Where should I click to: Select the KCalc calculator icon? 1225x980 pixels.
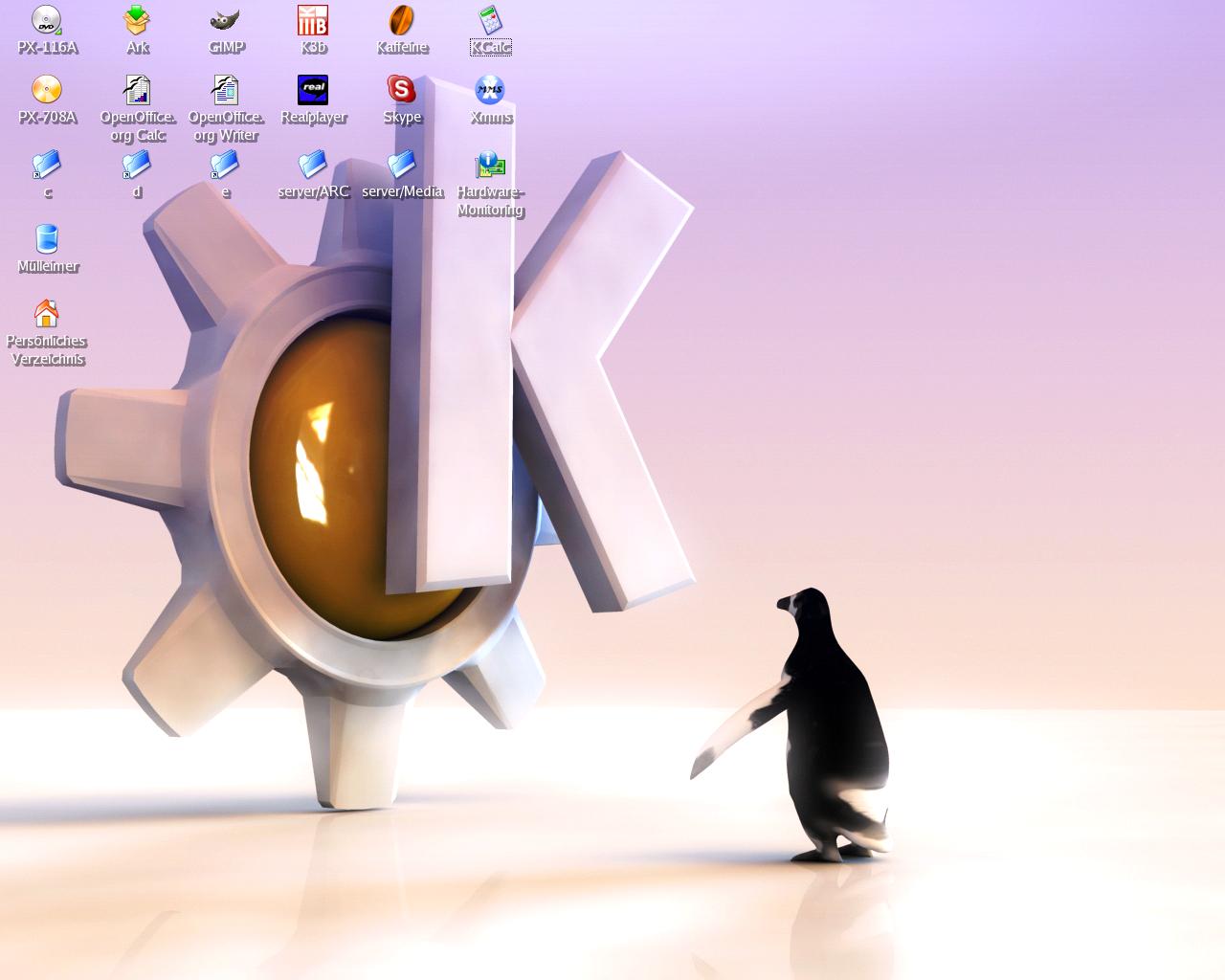coord(490,20)
